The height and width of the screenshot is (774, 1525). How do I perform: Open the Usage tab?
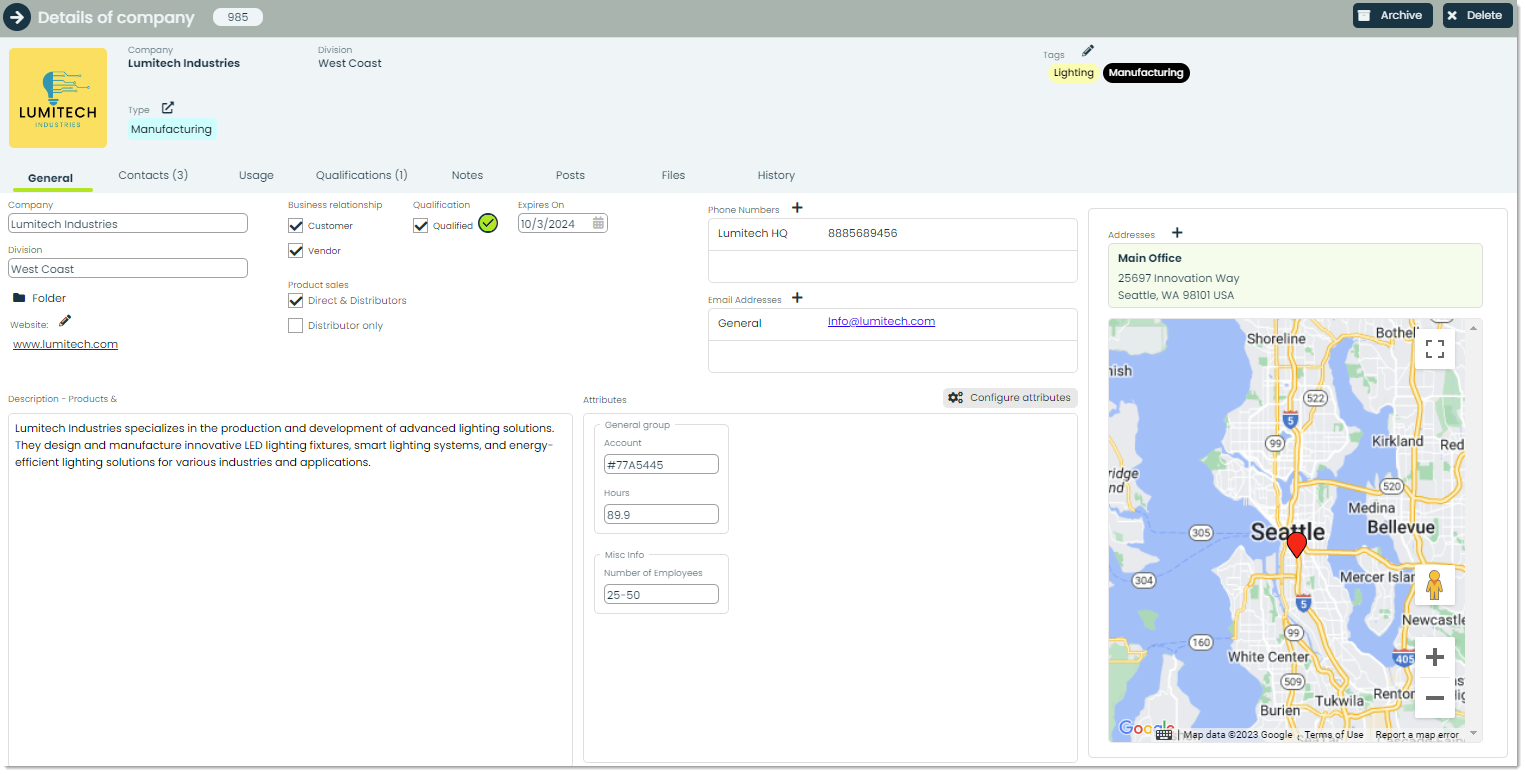(256, 175)
